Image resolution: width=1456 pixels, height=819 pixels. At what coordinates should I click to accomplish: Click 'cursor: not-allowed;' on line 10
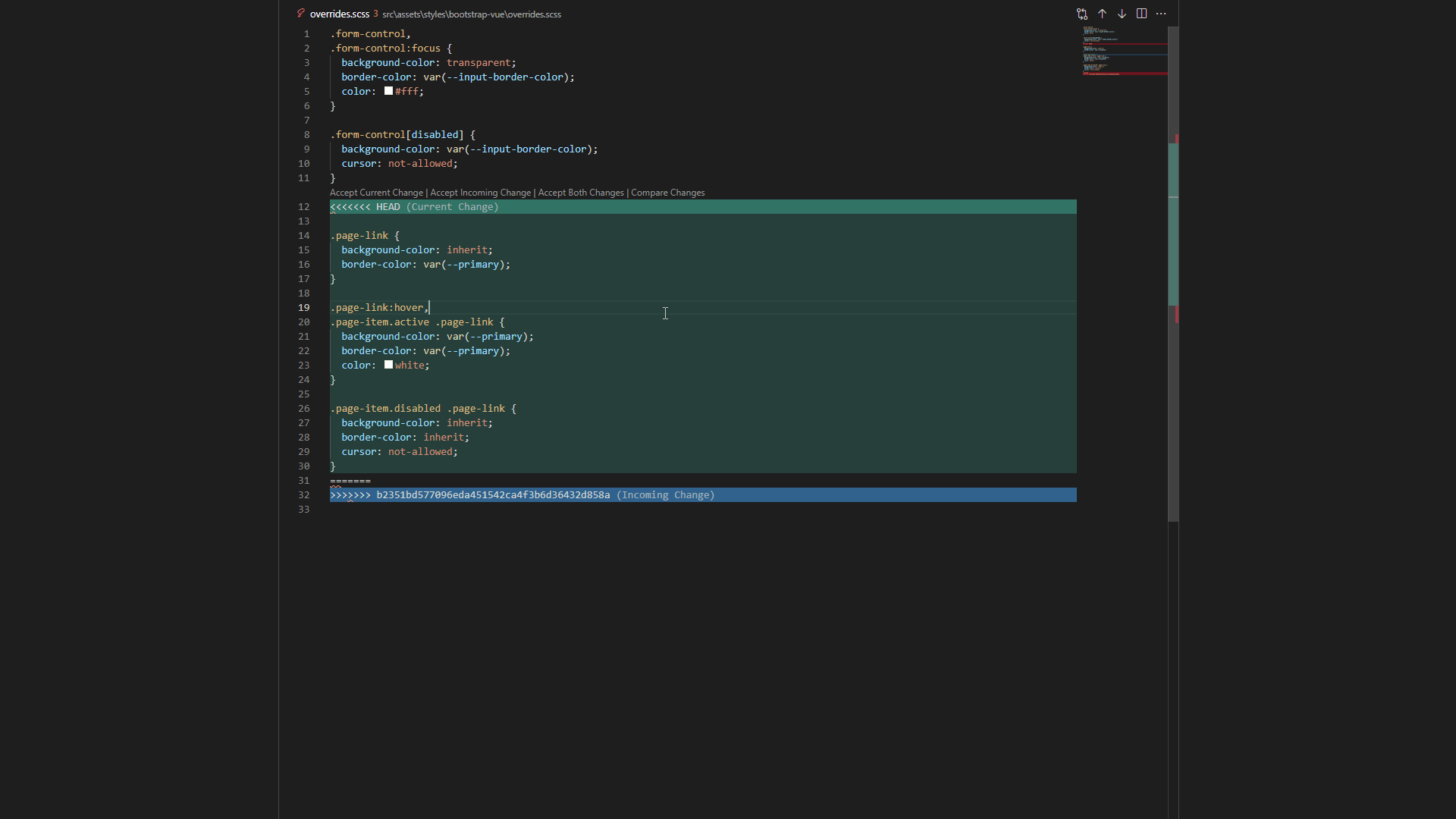(x=400, y=164)
